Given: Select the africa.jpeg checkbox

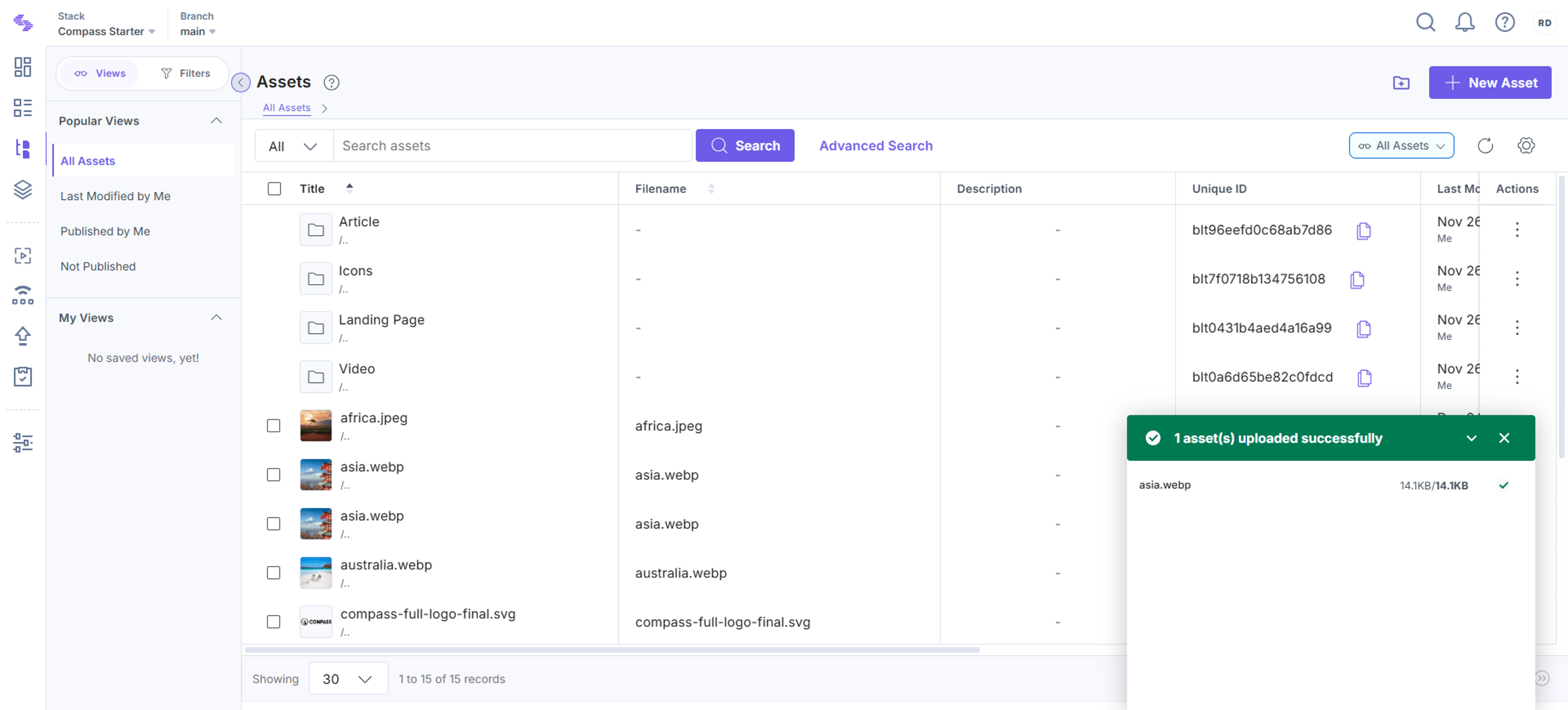Looking at the screenshot, I should click(x=274, y=426).
